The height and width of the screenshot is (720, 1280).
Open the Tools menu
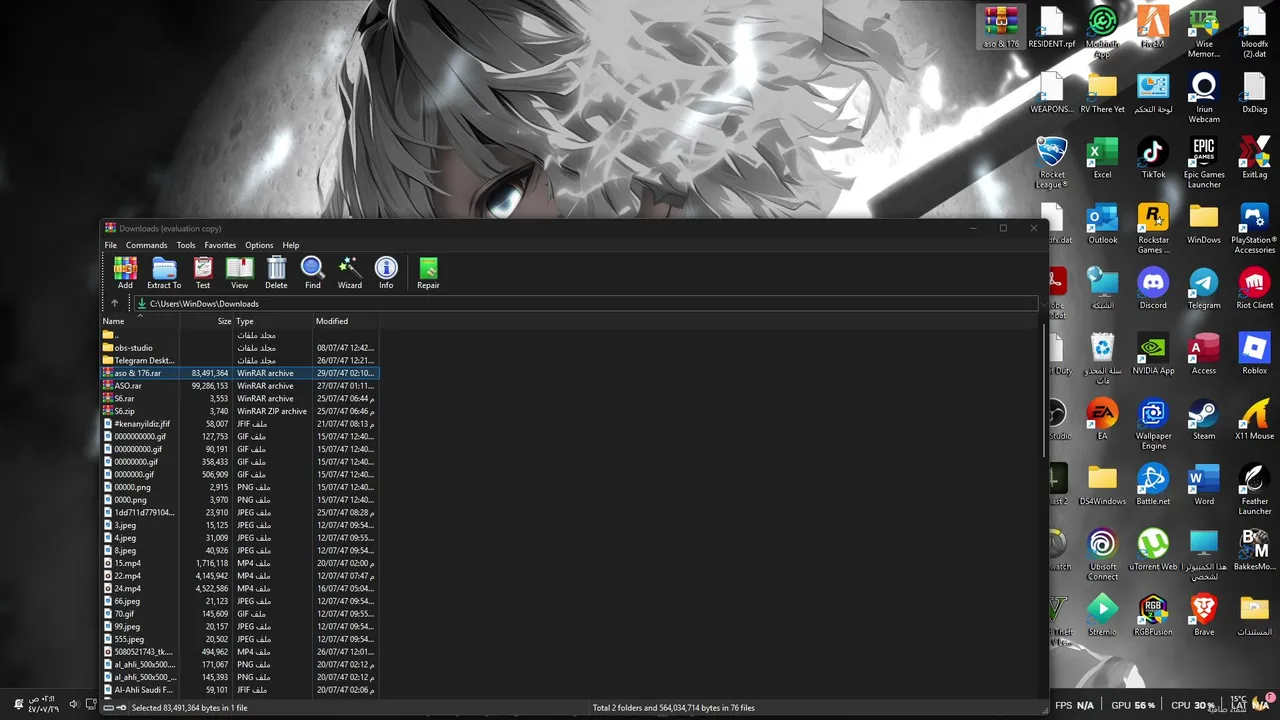pyautogui.click(x=186, y=245)
